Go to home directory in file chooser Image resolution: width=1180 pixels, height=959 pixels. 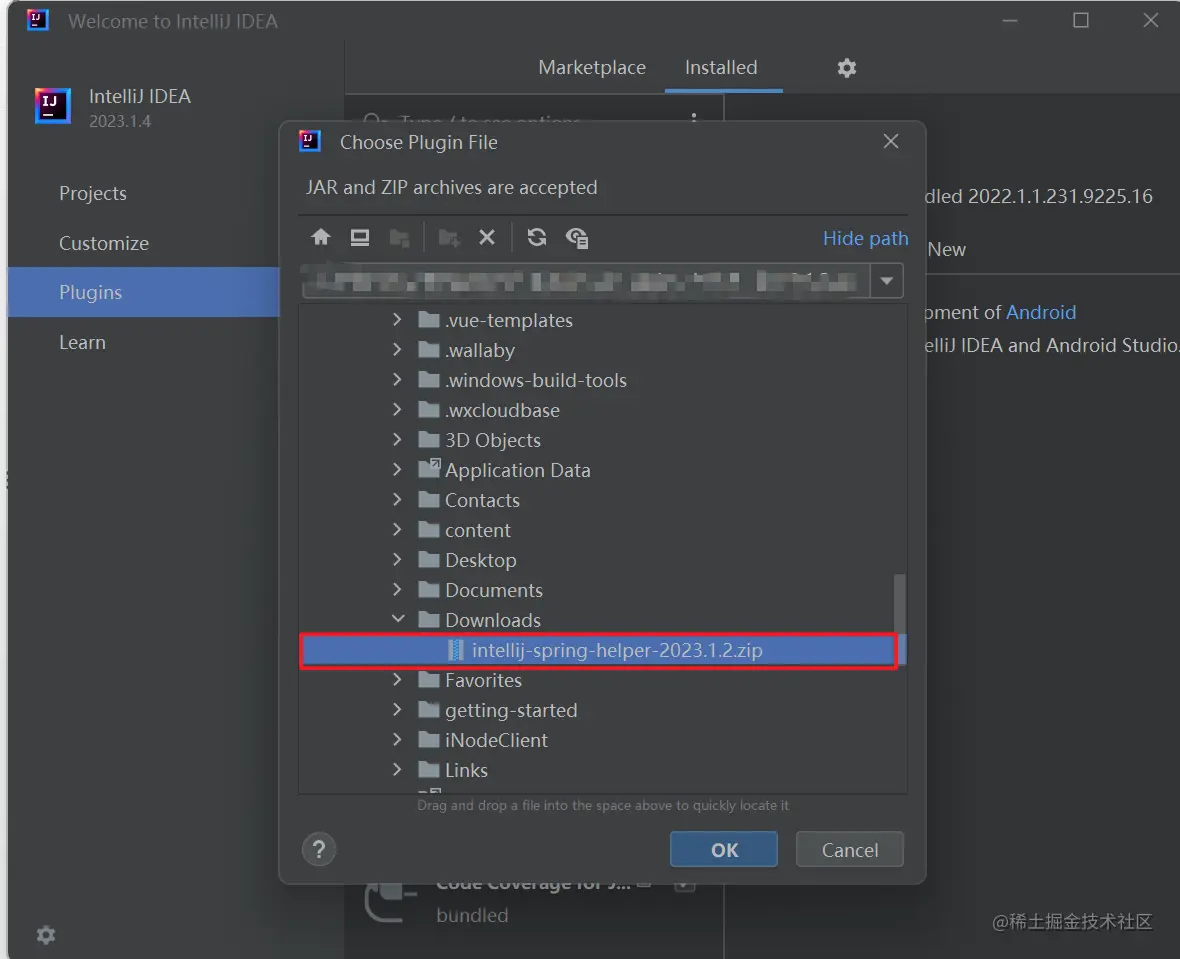[321, 237]
